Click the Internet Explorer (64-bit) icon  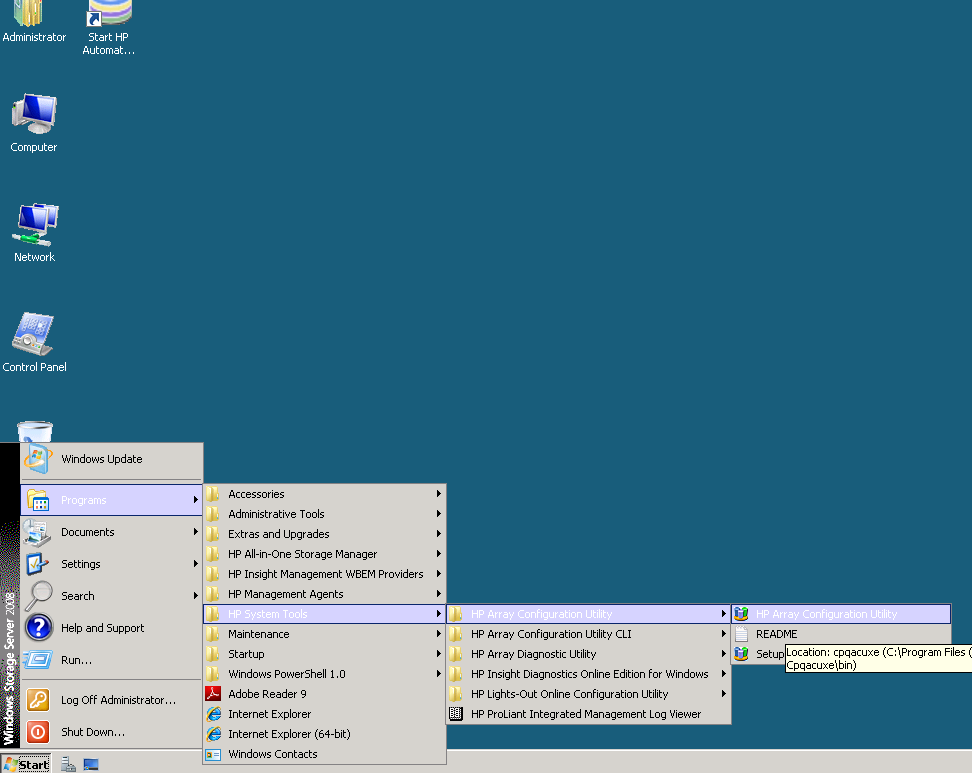pyautogui.click(x=213, y=734)
